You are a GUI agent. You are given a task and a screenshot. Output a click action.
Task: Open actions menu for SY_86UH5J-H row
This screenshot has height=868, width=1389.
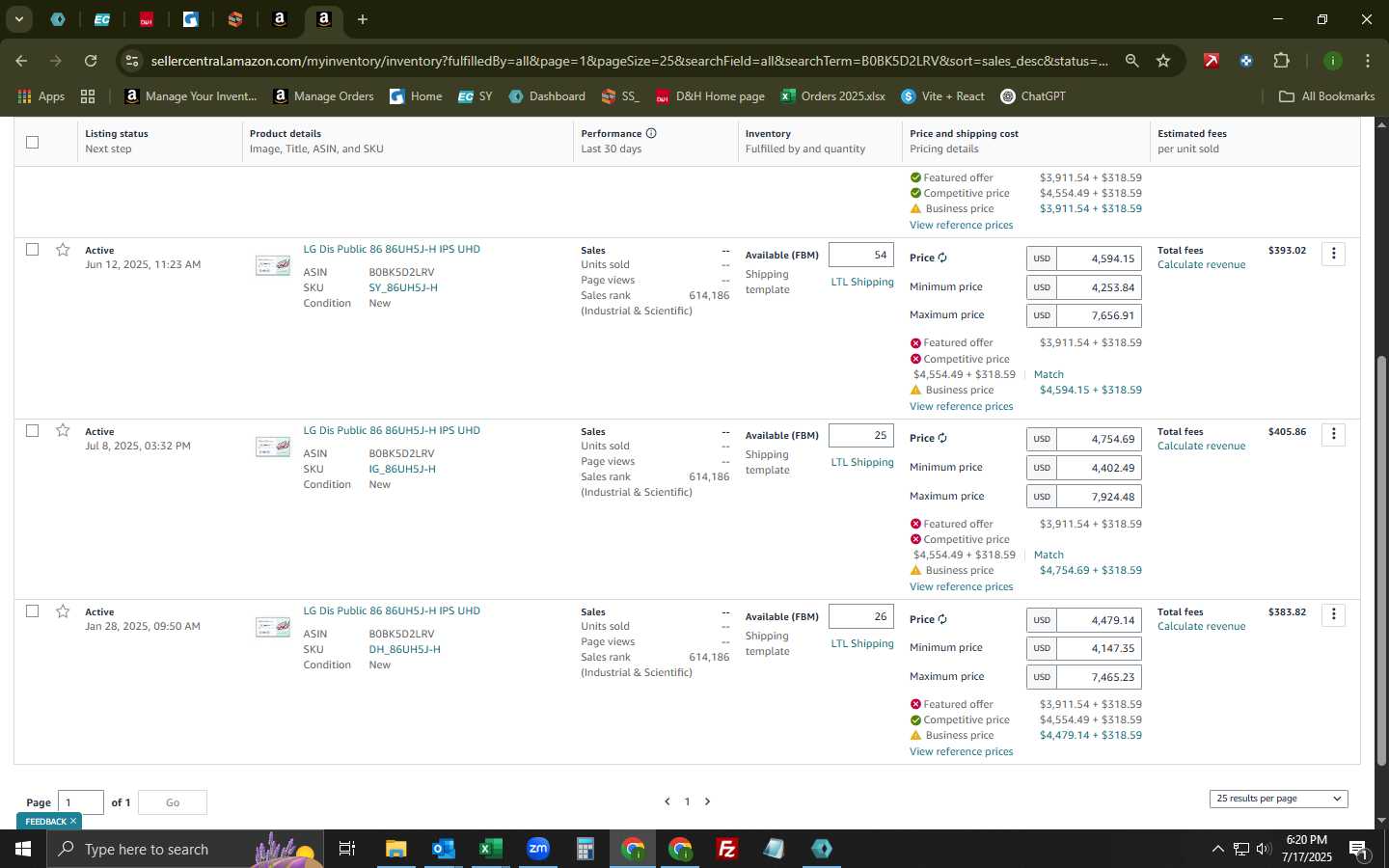(x=1334, y=254)
